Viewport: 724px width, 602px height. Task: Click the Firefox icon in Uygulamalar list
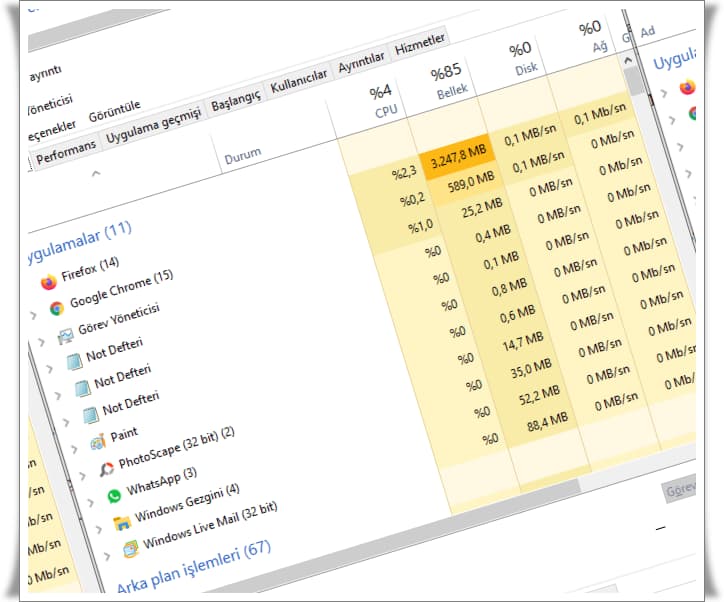pos(48,282)
